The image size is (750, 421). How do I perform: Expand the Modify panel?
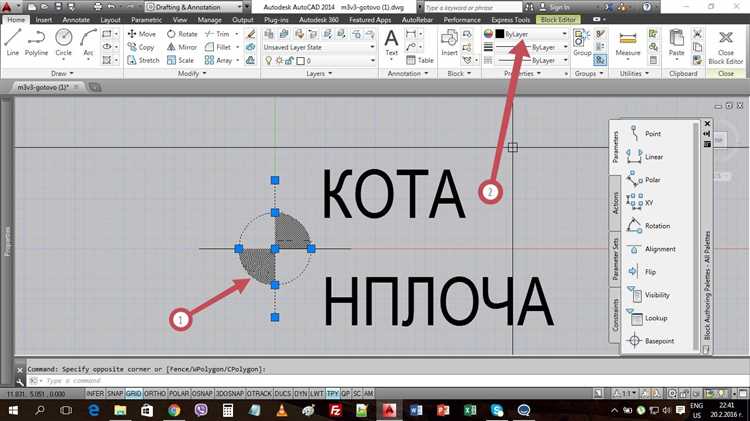click(x=192, y=73)
